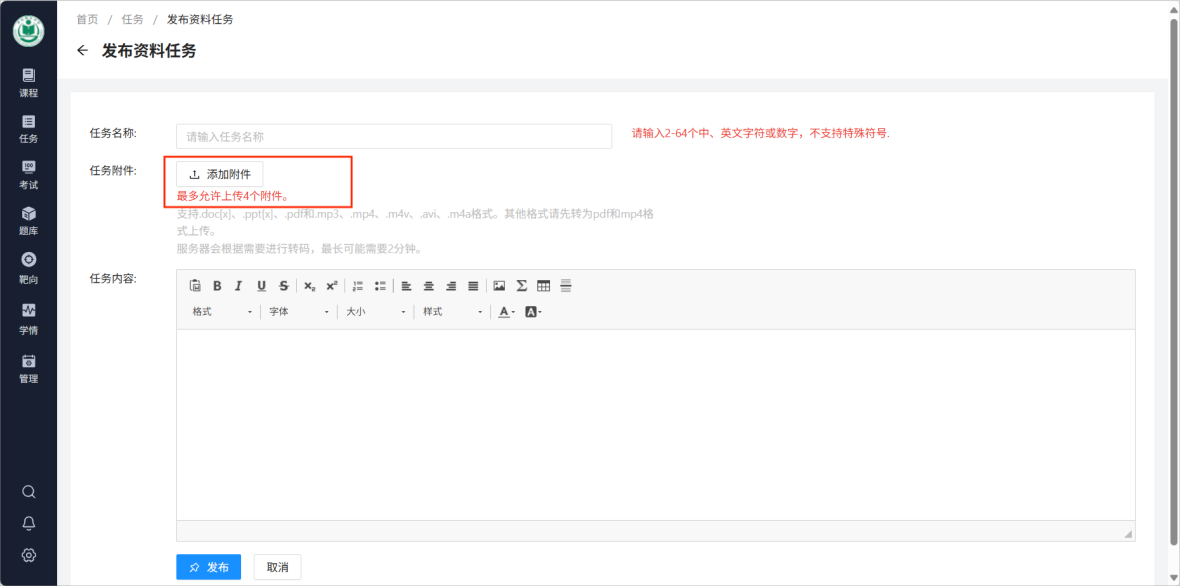Toggle italic formatting

(x=239, y=286)
